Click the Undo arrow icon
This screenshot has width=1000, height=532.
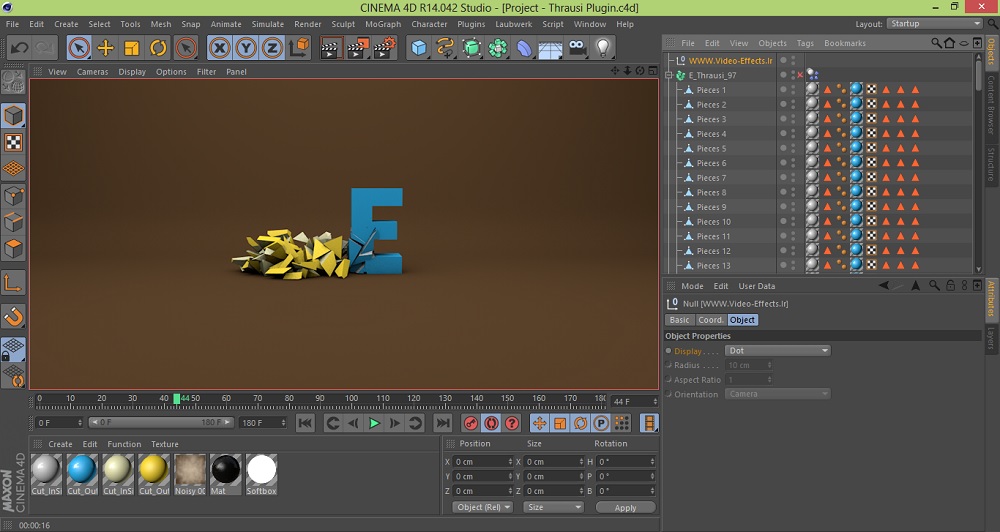pyautogui.click(x=20, y=48)
